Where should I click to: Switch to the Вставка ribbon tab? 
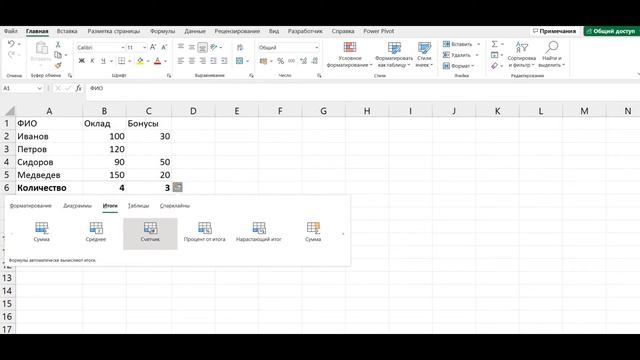click(67, 31)
